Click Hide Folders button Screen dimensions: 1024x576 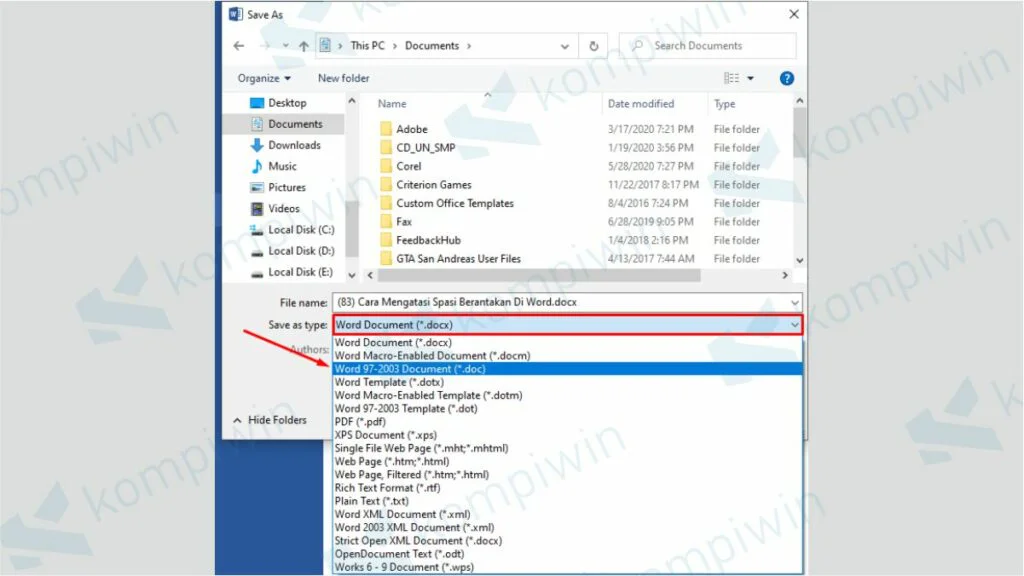(x=269, y=420)
